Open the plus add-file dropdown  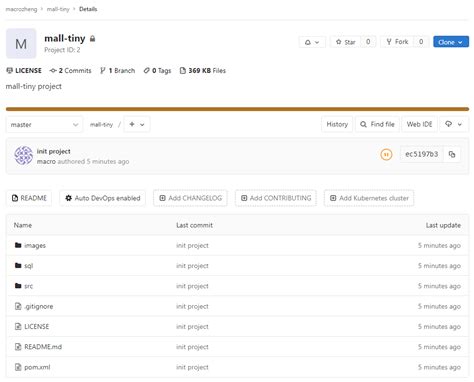point(137,125)
